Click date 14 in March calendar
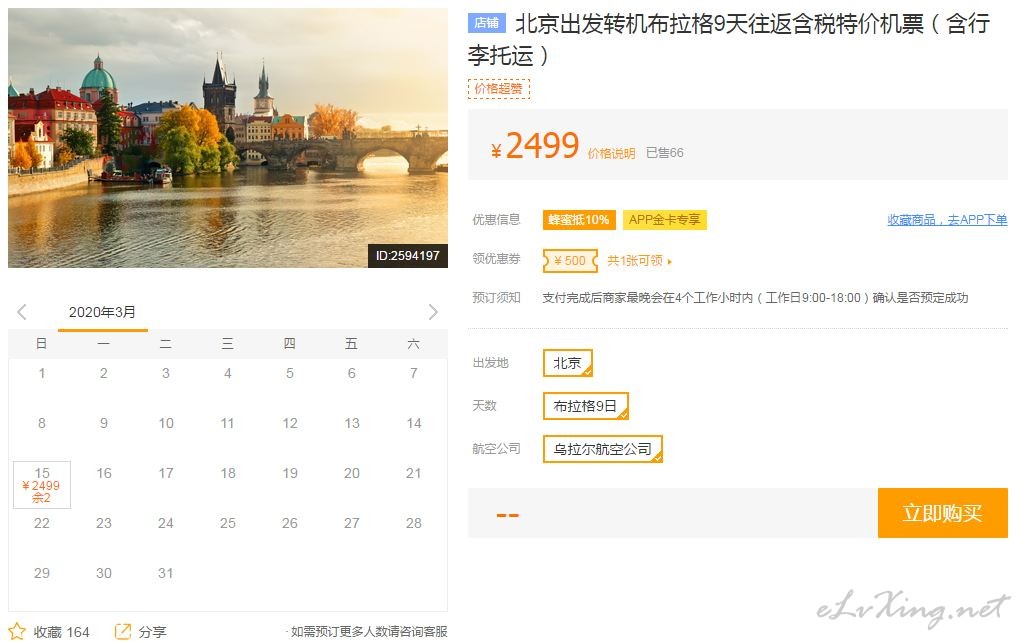 (x=414, y=423)
